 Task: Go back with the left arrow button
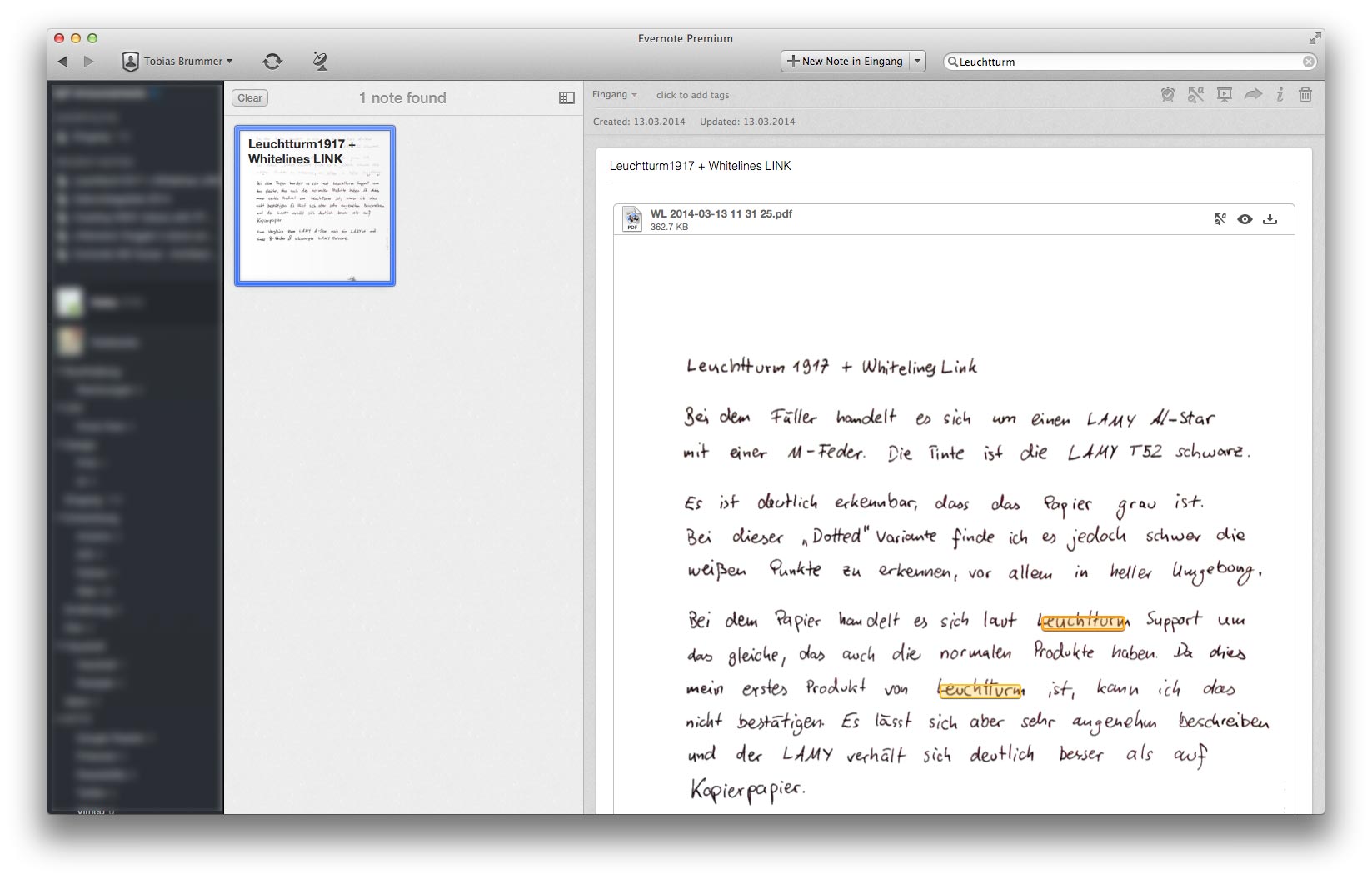pyautogui.click(x=62, y=61)
